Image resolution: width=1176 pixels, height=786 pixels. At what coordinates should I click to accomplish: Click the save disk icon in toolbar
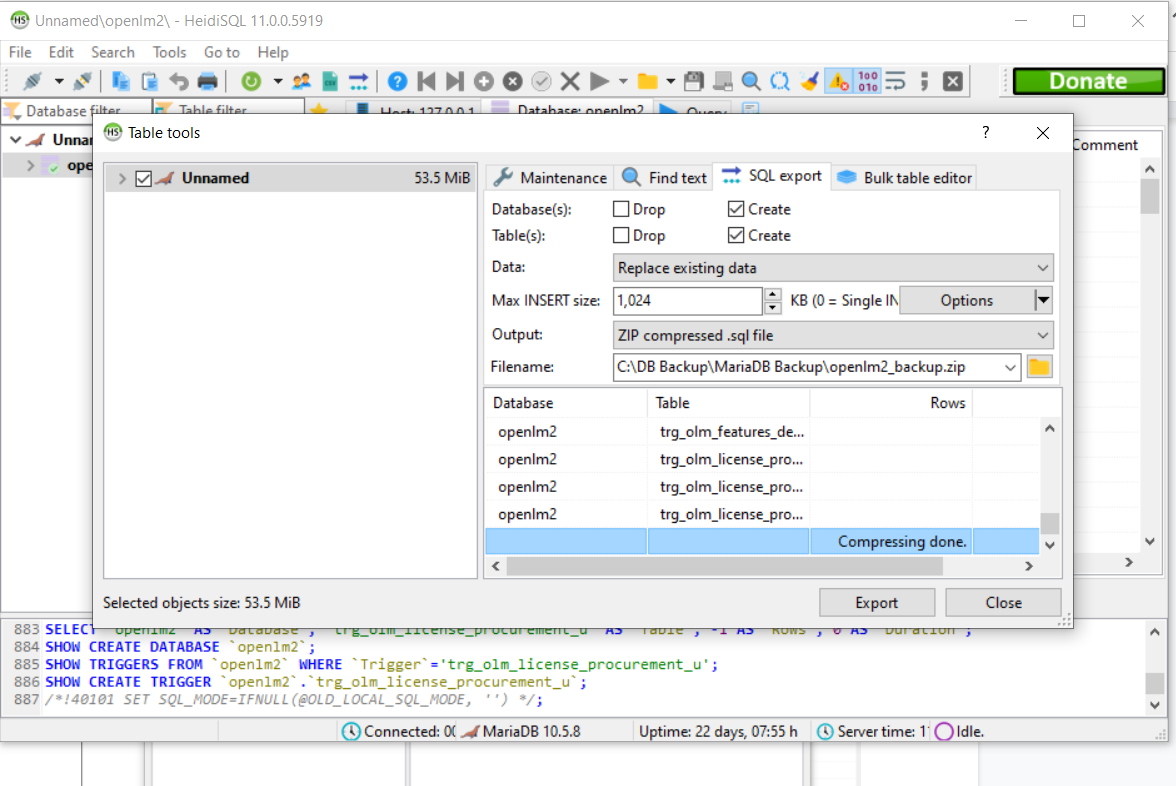point(694,81)
